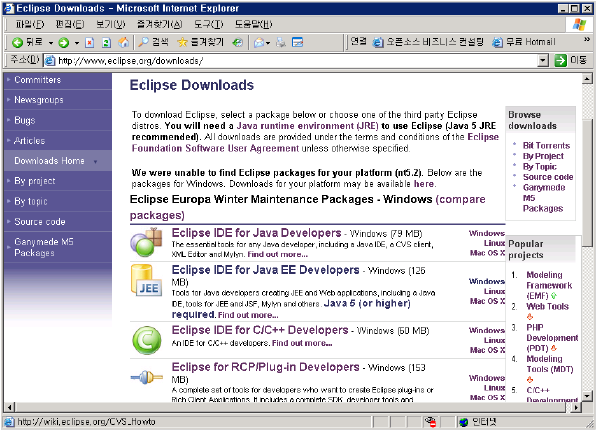
Task: Click By Topic in Browse downloads box
Action: point(540,167)
